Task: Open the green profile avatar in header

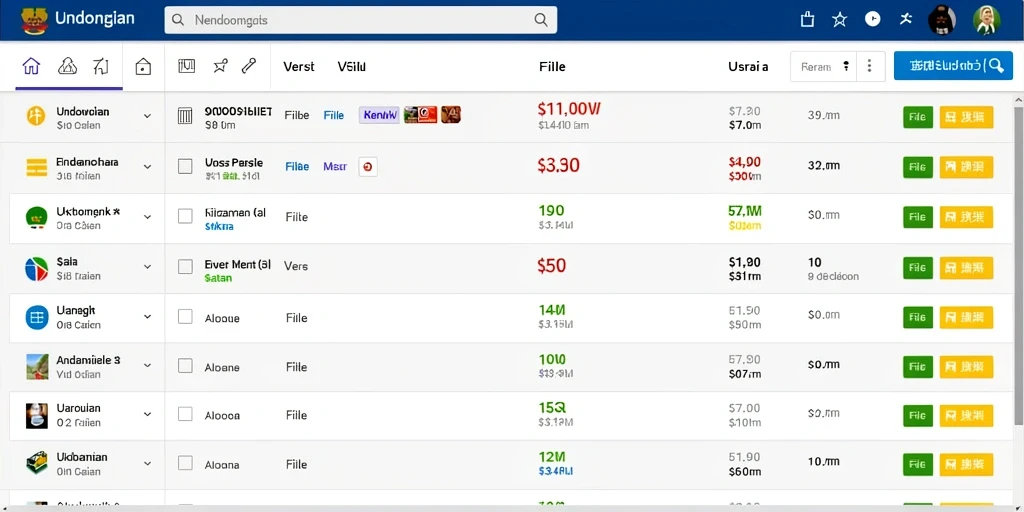Action: (x=986, y=20)
